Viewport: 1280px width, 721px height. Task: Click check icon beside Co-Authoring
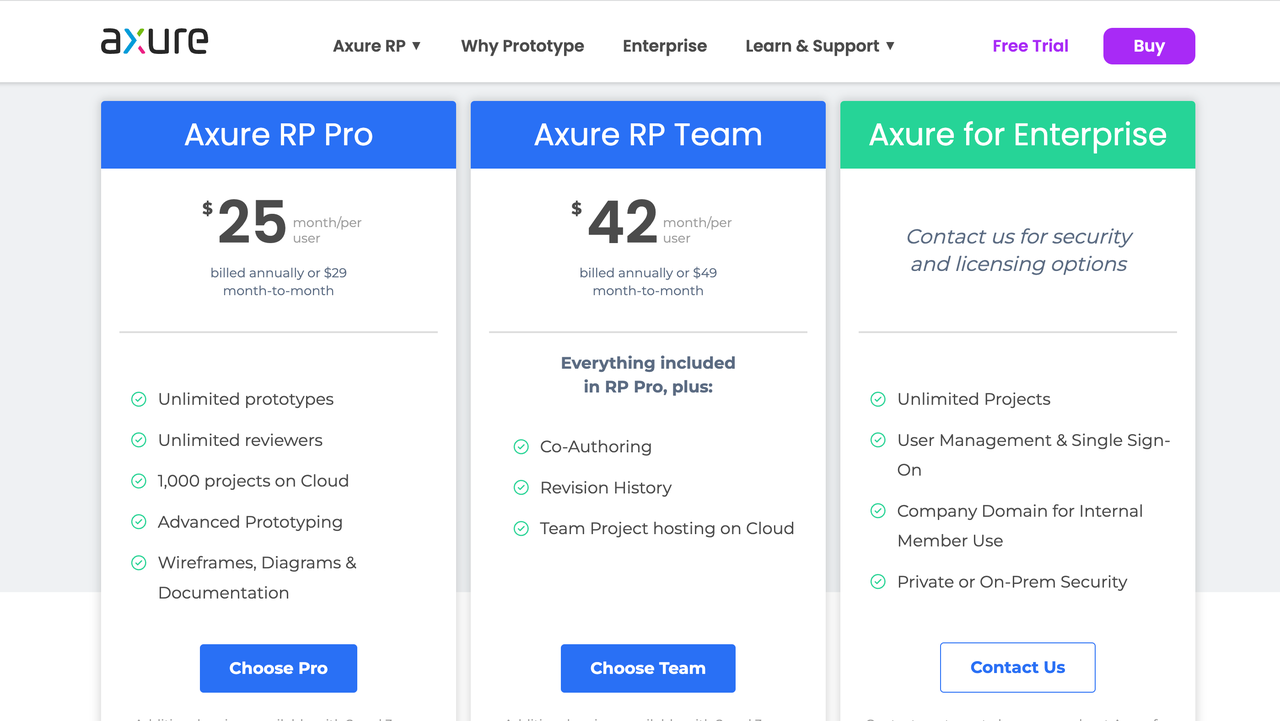[521, 447]
